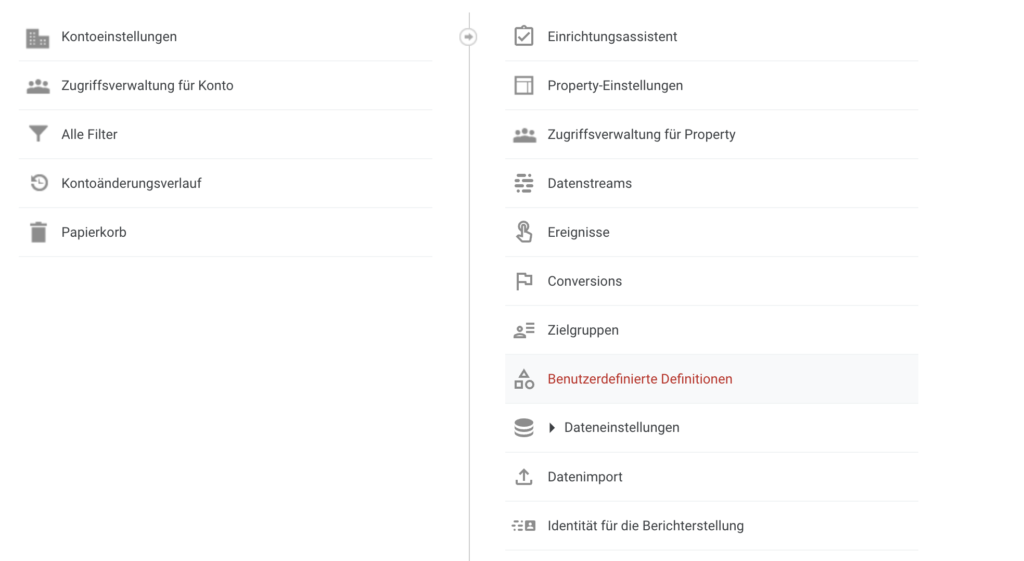
Task: Click the Benutzerdefinierte Definitionen shapes icon
Action: click(x=524, y=379)
